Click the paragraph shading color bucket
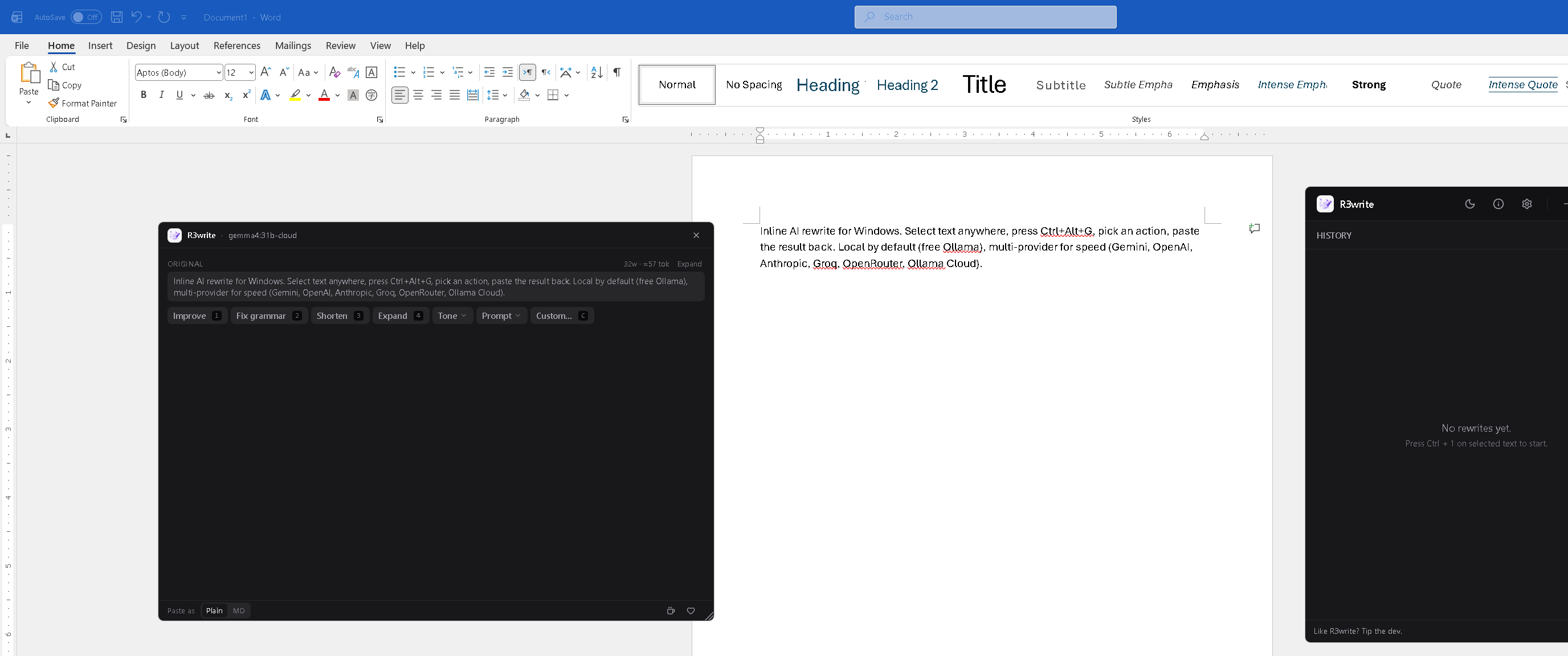1568x656 pixels. 524,95
